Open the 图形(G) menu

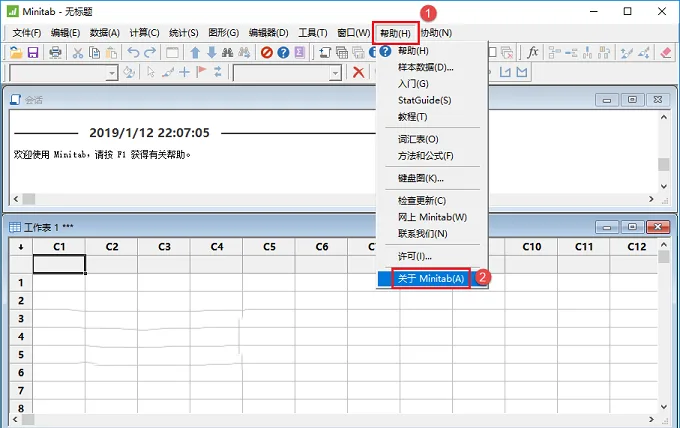223,33
